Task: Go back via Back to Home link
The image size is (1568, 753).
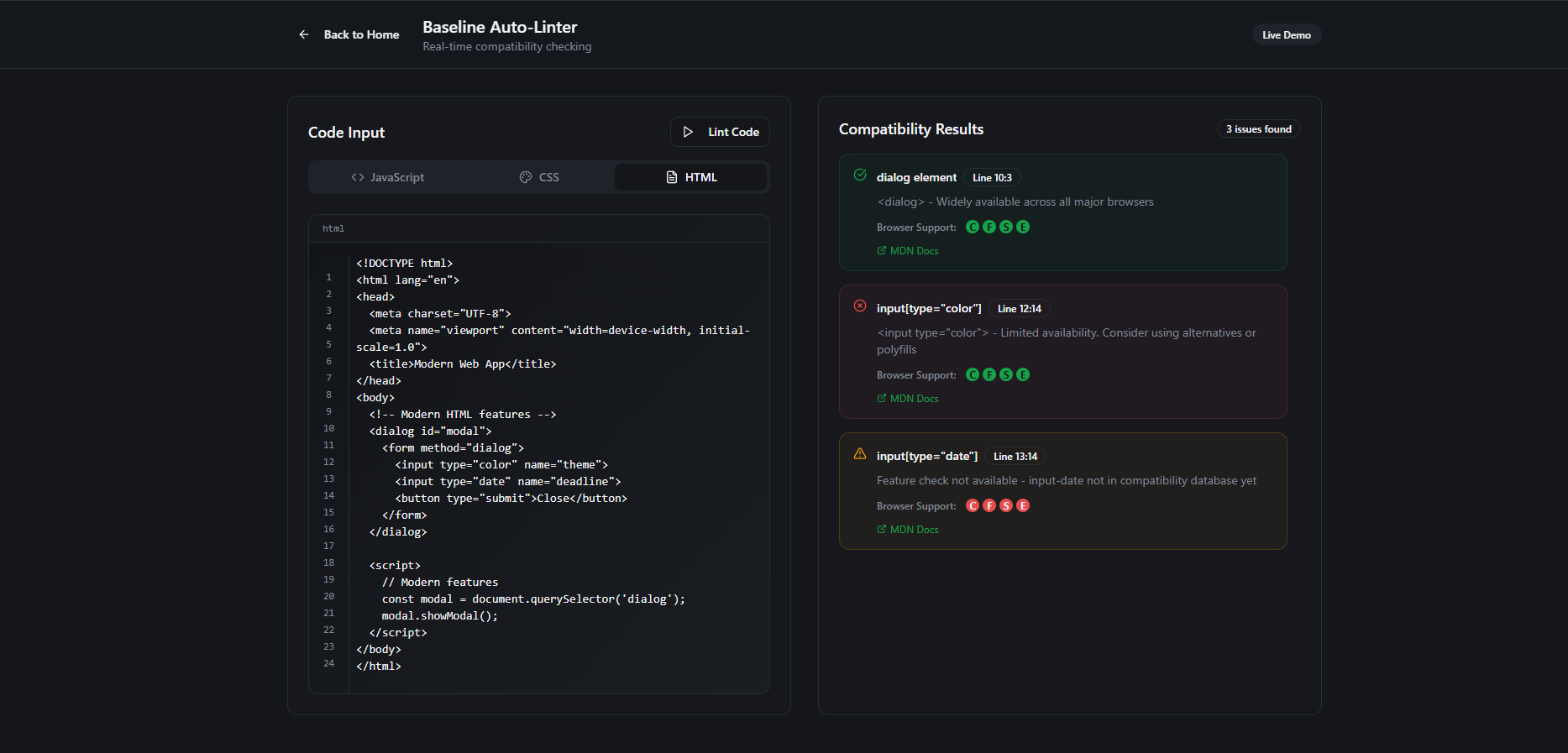Action: (x=349, y=34)
